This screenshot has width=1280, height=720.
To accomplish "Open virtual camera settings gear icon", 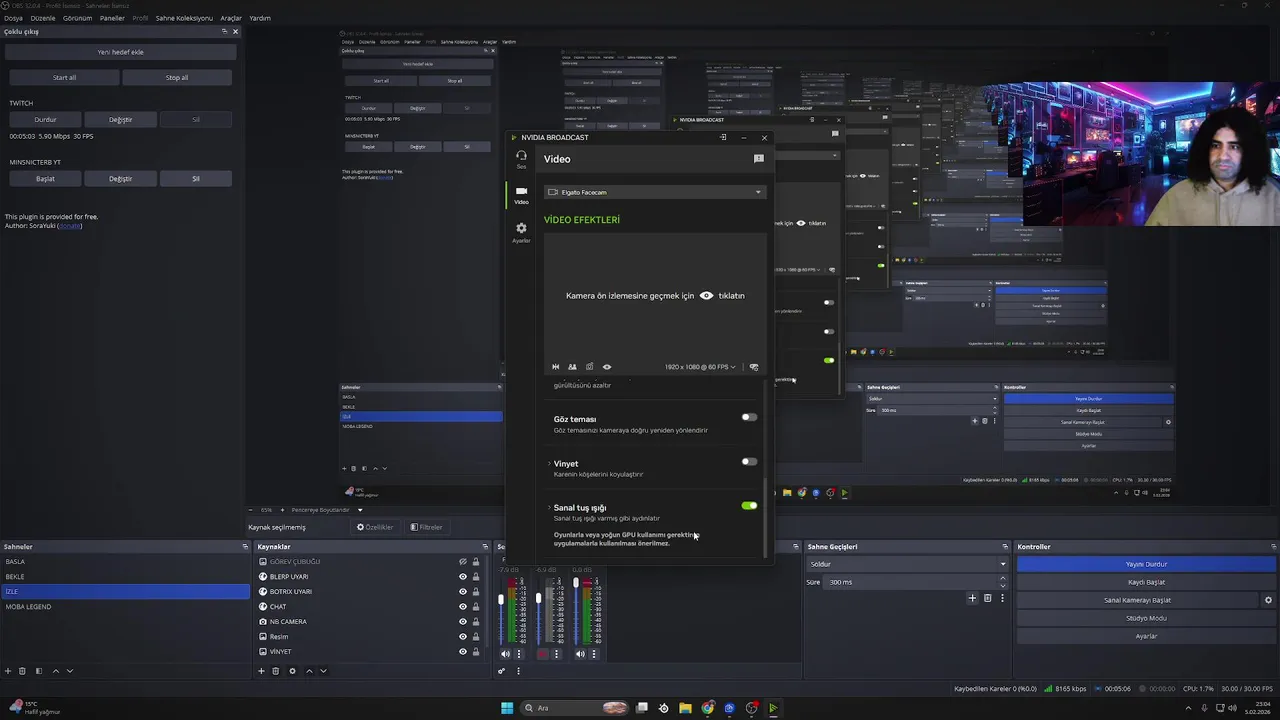I will coord(1268,600).
